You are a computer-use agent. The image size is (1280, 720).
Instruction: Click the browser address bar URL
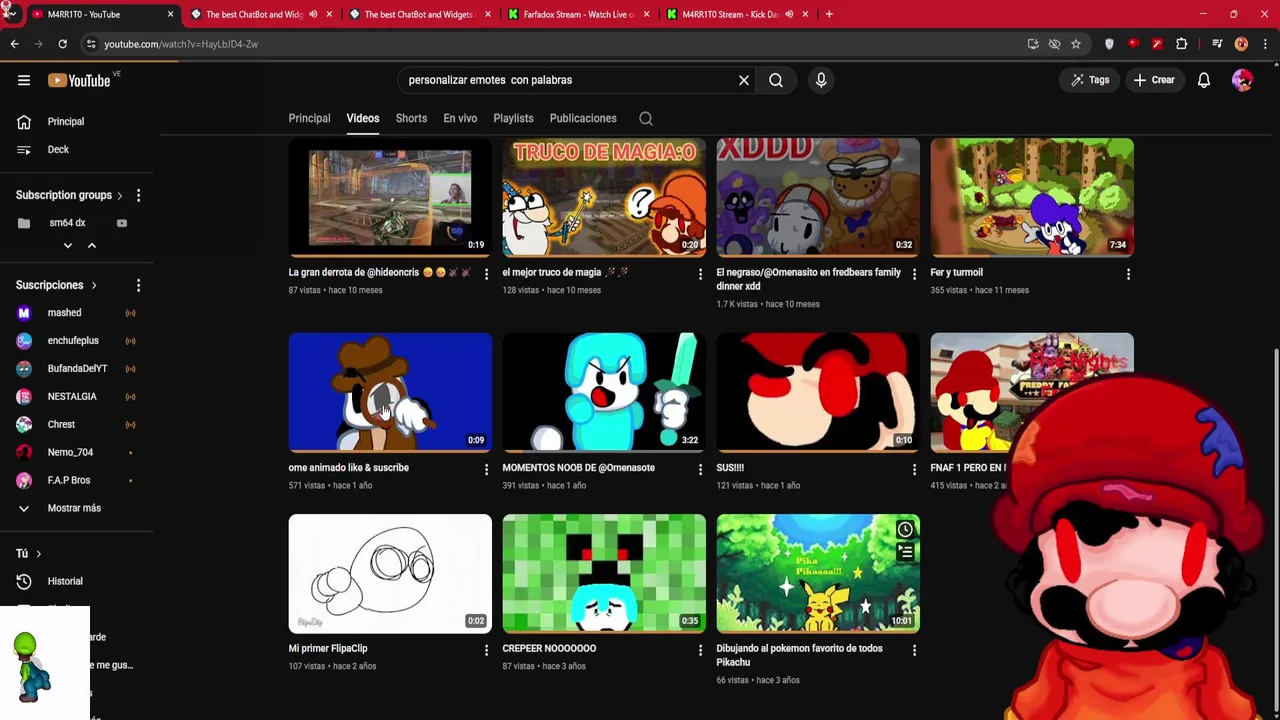tap(181, 44)
